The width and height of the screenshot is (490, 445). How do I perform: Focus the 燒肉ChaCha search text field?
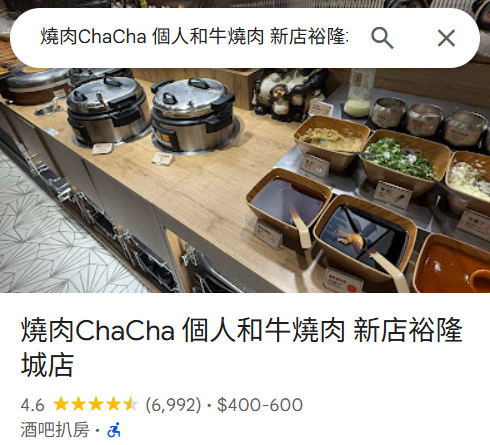tap(194, 37)
